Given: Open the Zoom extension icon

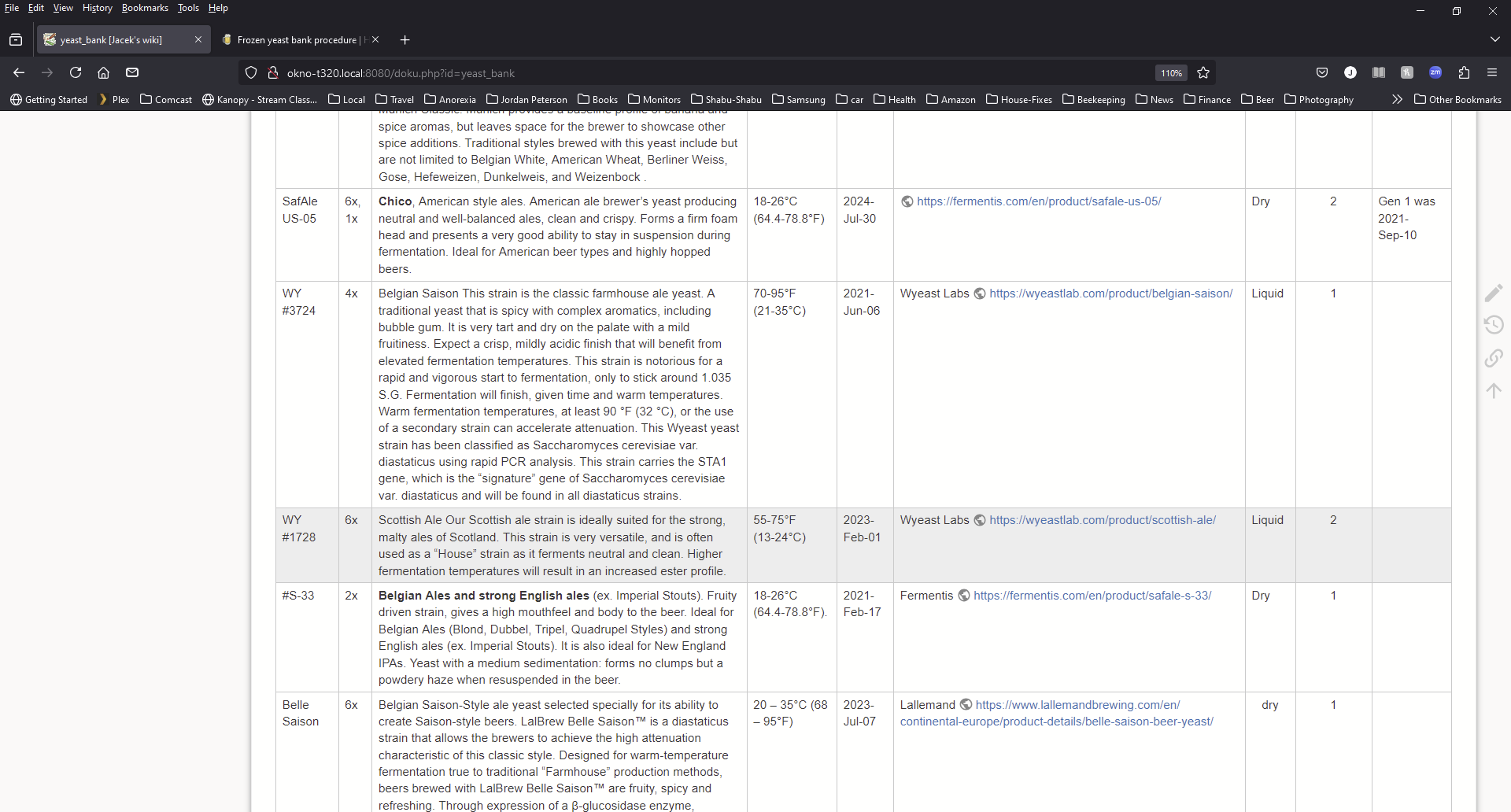Looking at the screenshot, I should pos(1435,72).
